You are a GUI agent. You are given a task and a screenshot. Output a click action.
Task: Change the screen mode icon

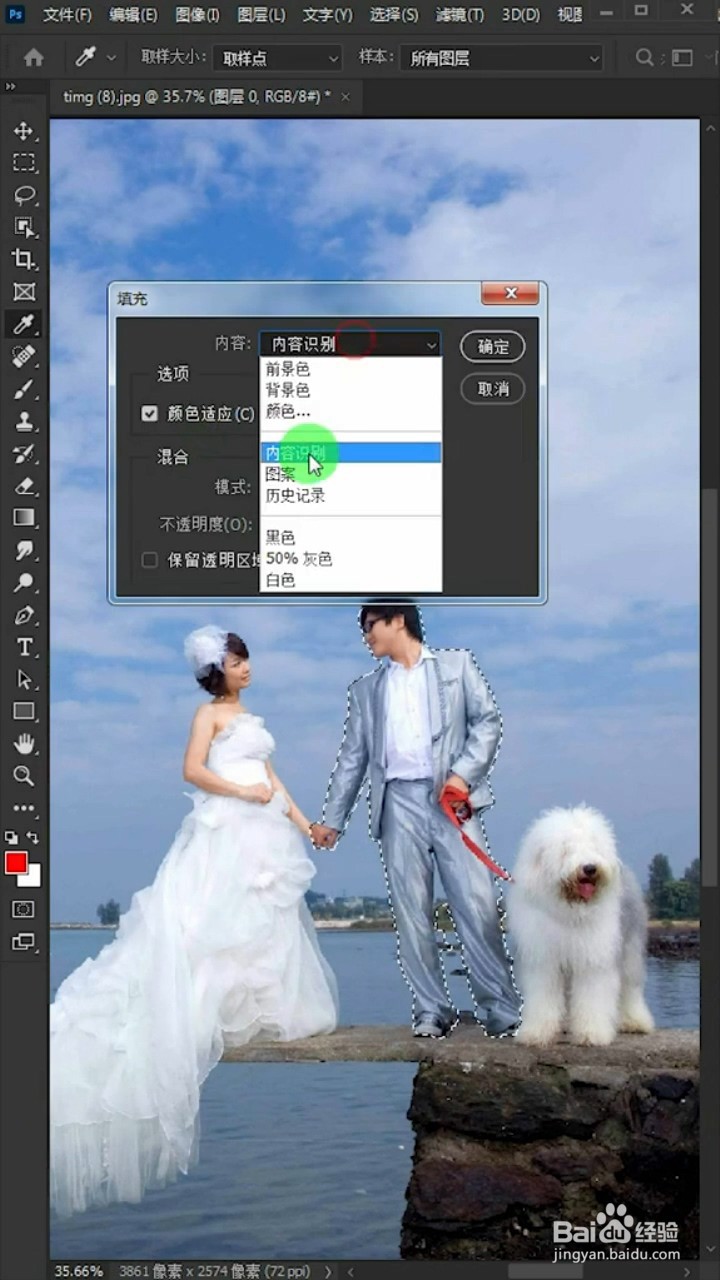(x=23, y=941)
